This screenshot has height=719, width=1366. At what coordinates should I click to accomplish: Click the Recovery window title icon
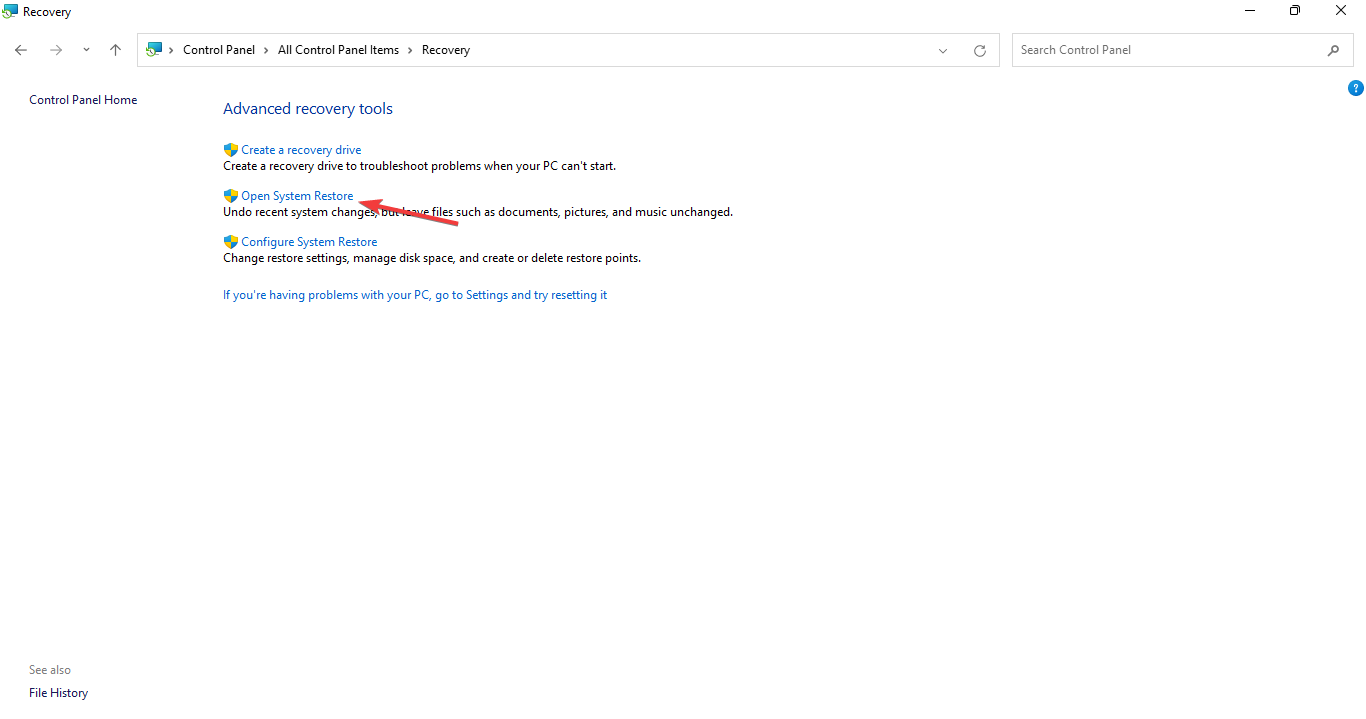coord(10,12)
